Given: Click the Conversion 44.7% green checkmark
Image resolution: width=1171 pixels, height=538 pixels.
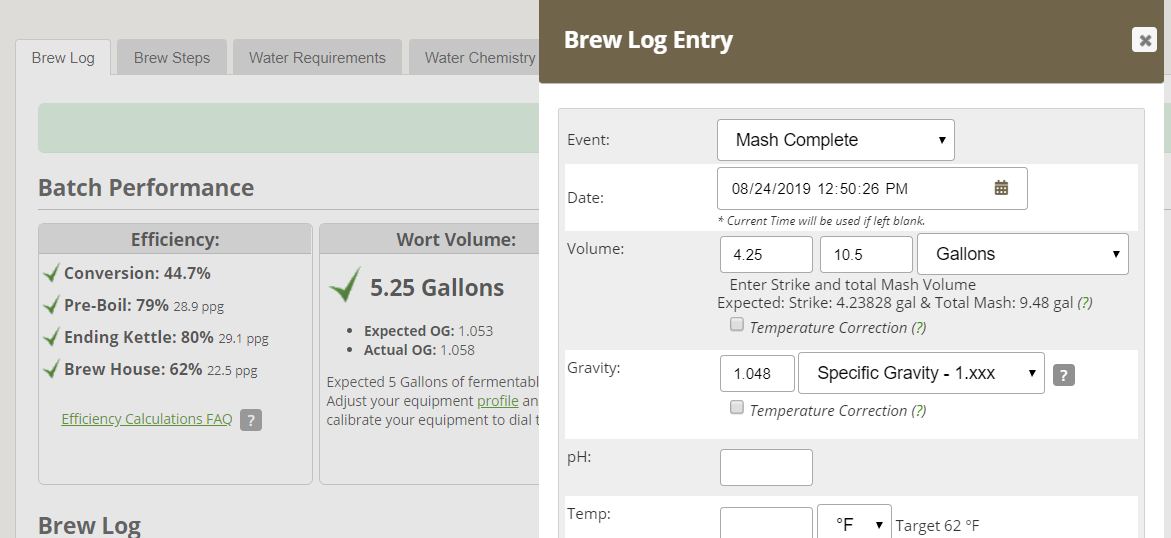Looking at the screenshot, I should 51,273.
